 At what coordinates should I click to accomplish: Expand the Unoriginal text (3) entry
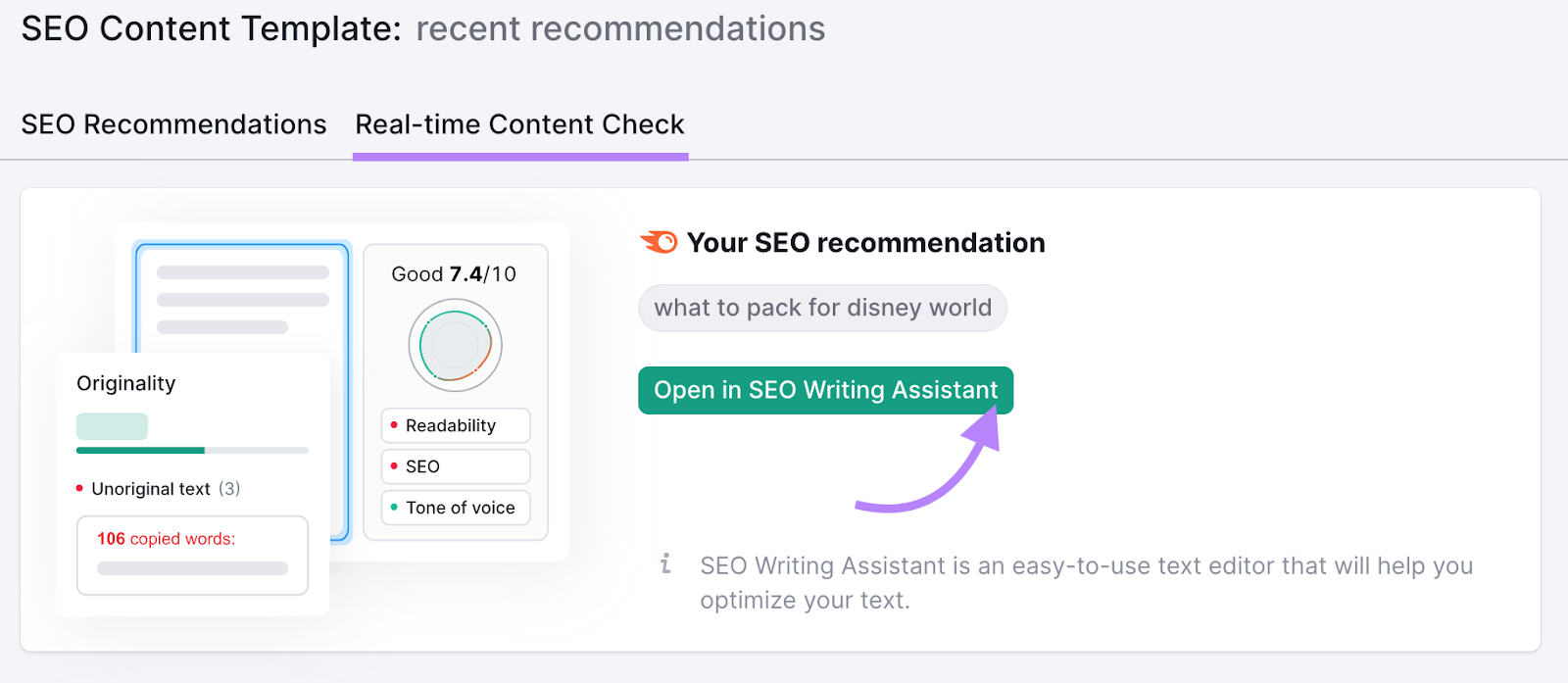click(x=159, y=488)
